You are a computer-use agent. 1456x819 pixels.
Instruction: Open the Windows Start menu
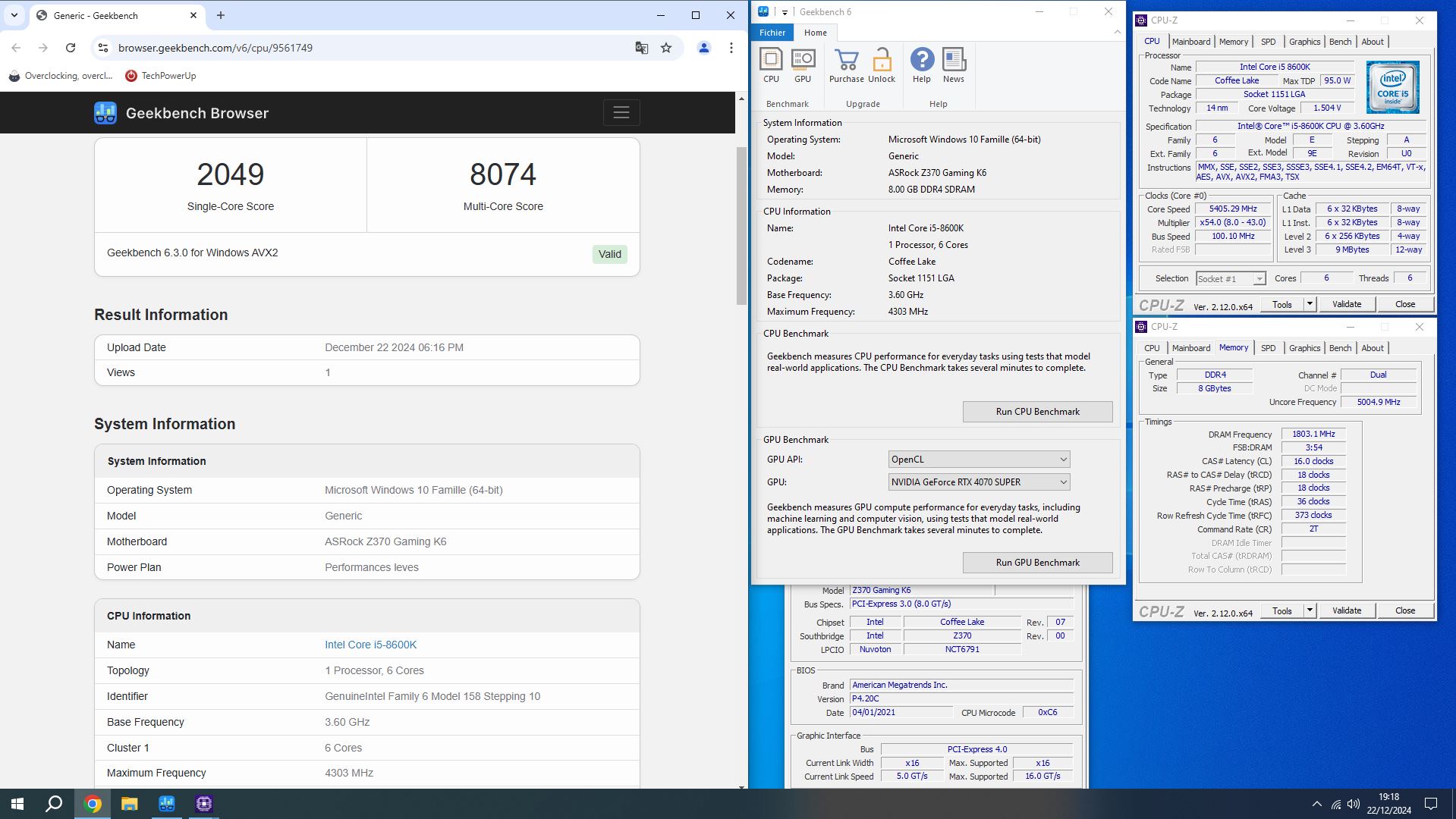pyautogui.click(x=17, y=804)
